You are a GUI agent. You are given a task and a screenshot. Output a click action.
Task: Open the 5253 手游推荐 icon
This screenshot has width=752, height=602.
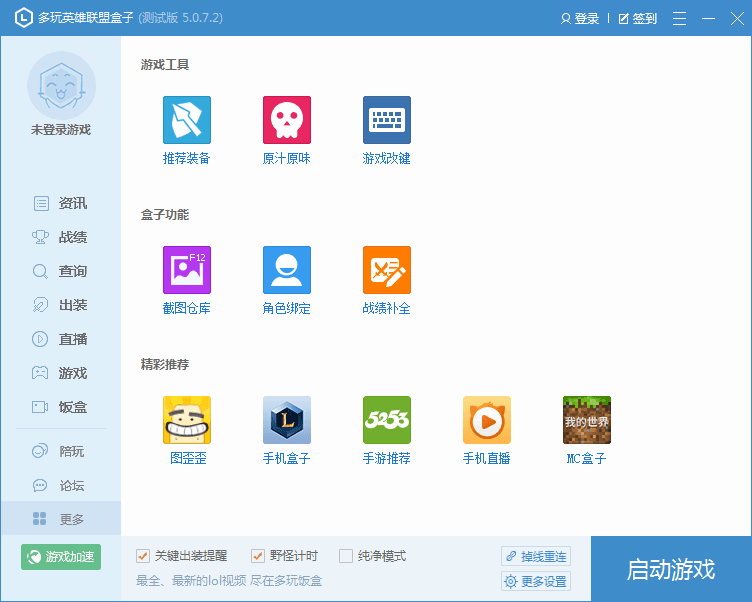[387, 420]
